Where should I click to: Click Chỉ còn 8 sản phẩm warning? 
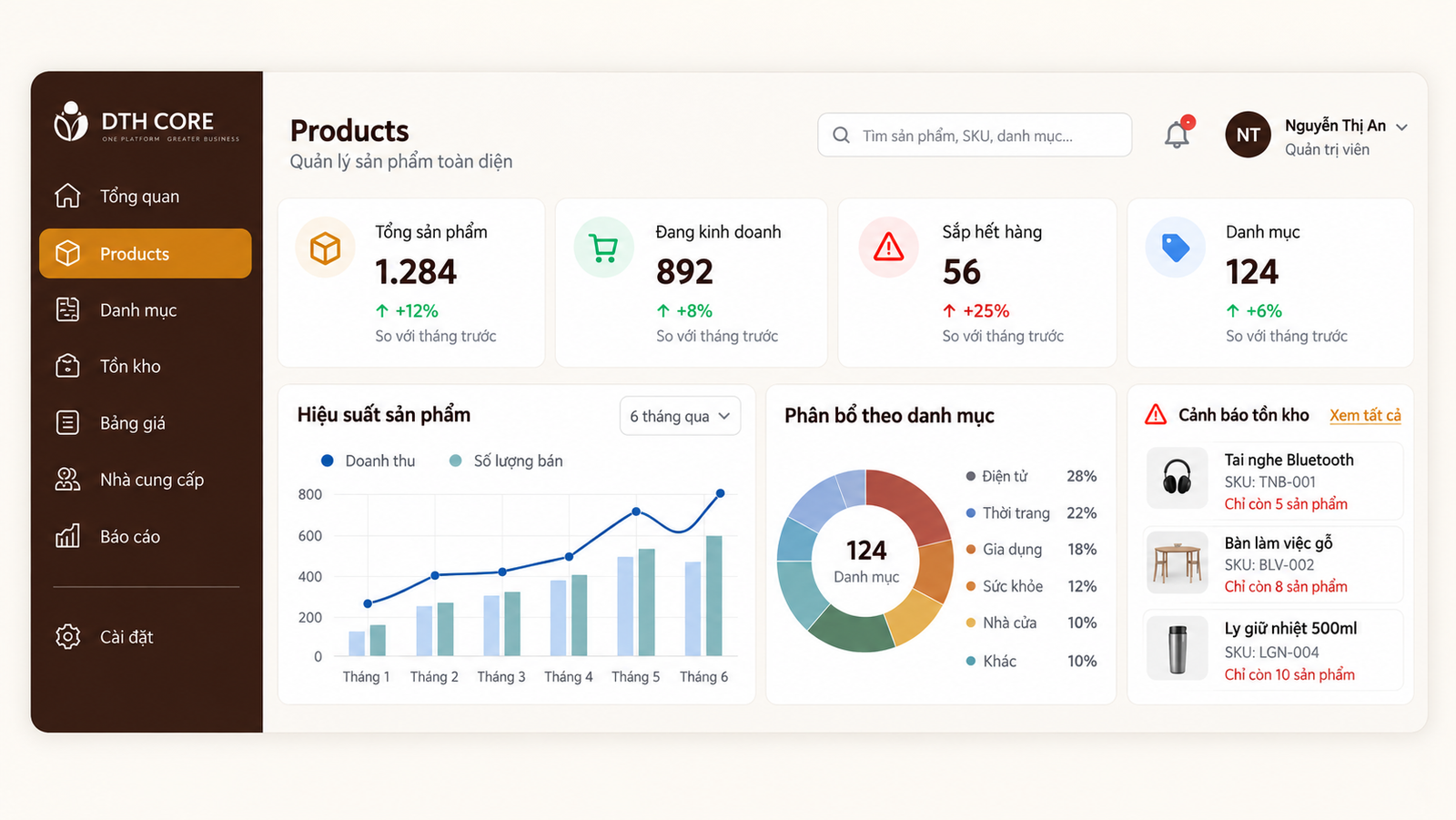(1286, 586)
